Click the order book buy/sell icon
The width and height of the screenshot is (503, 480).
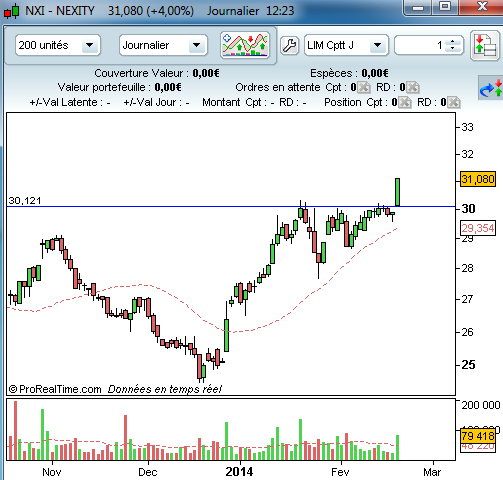point(485,46)
